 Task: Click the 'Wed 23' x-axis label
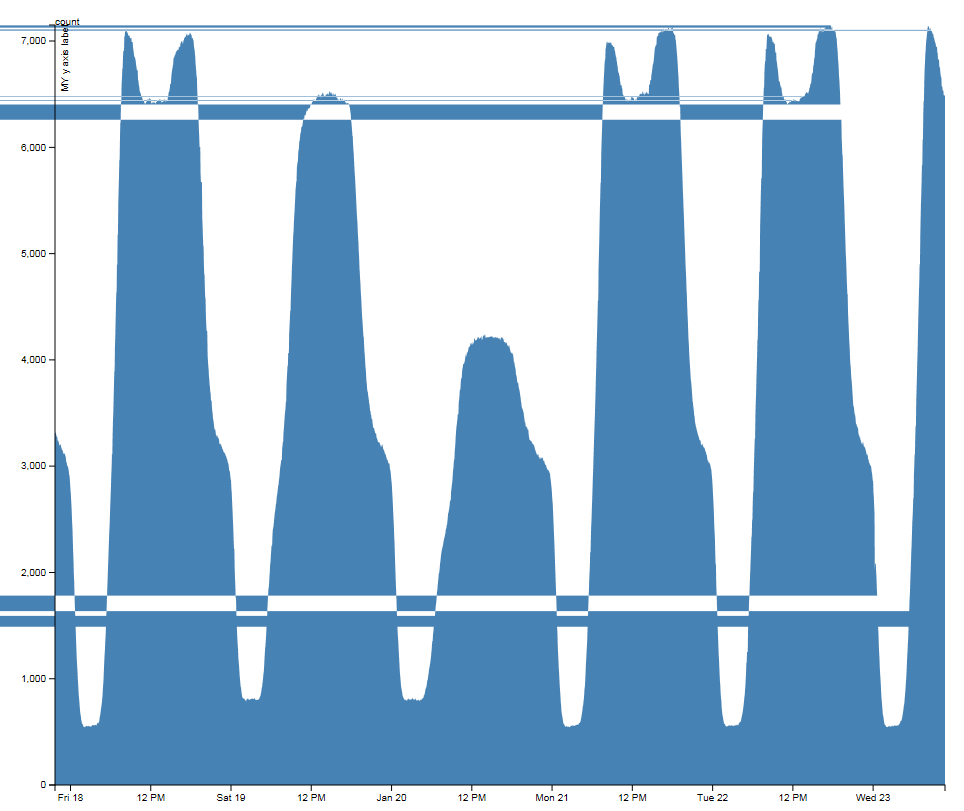pos(873,797)
